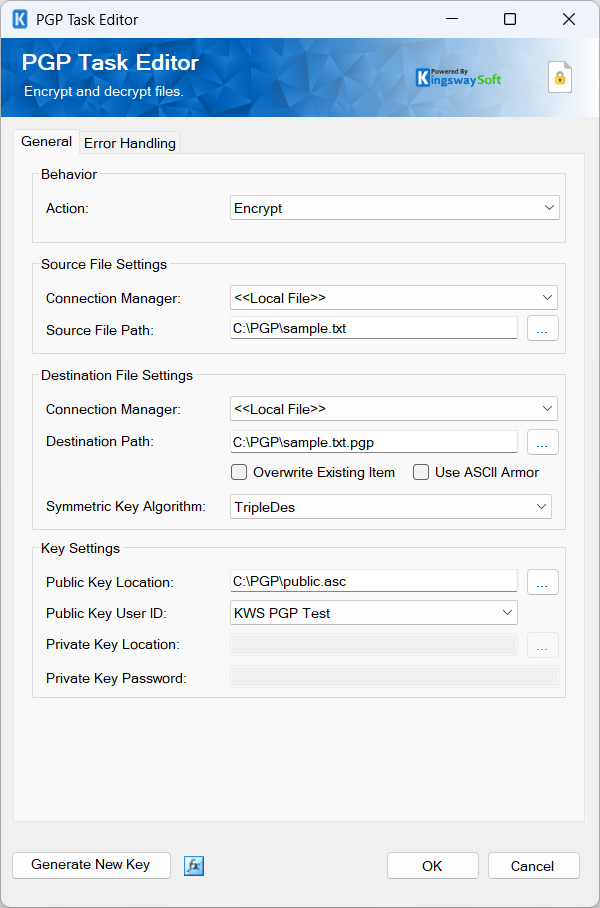Maximize the PGP Task Editor window
This screenshot has width=600, height=908.
(510, 19)
